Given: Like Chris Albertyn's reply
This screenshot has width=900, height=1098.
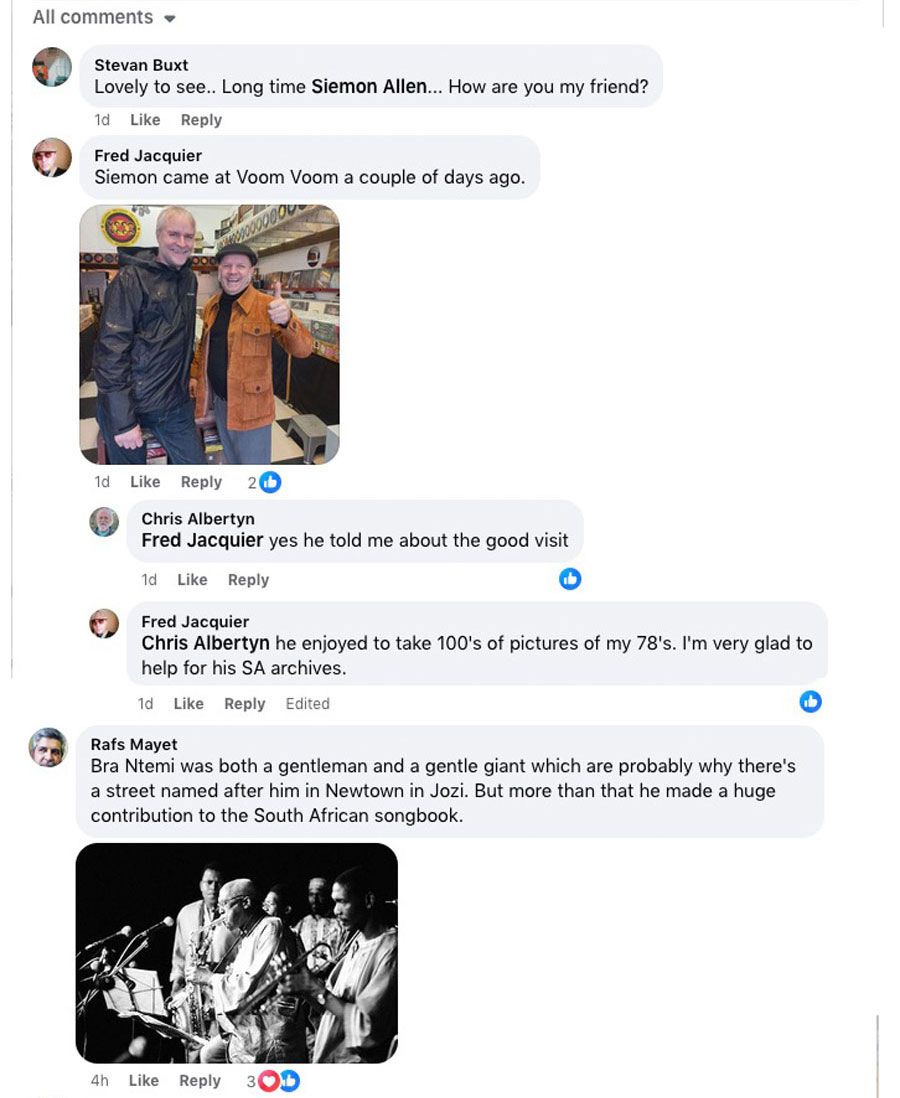Looking at the screenshot, I should coord(192,580).
